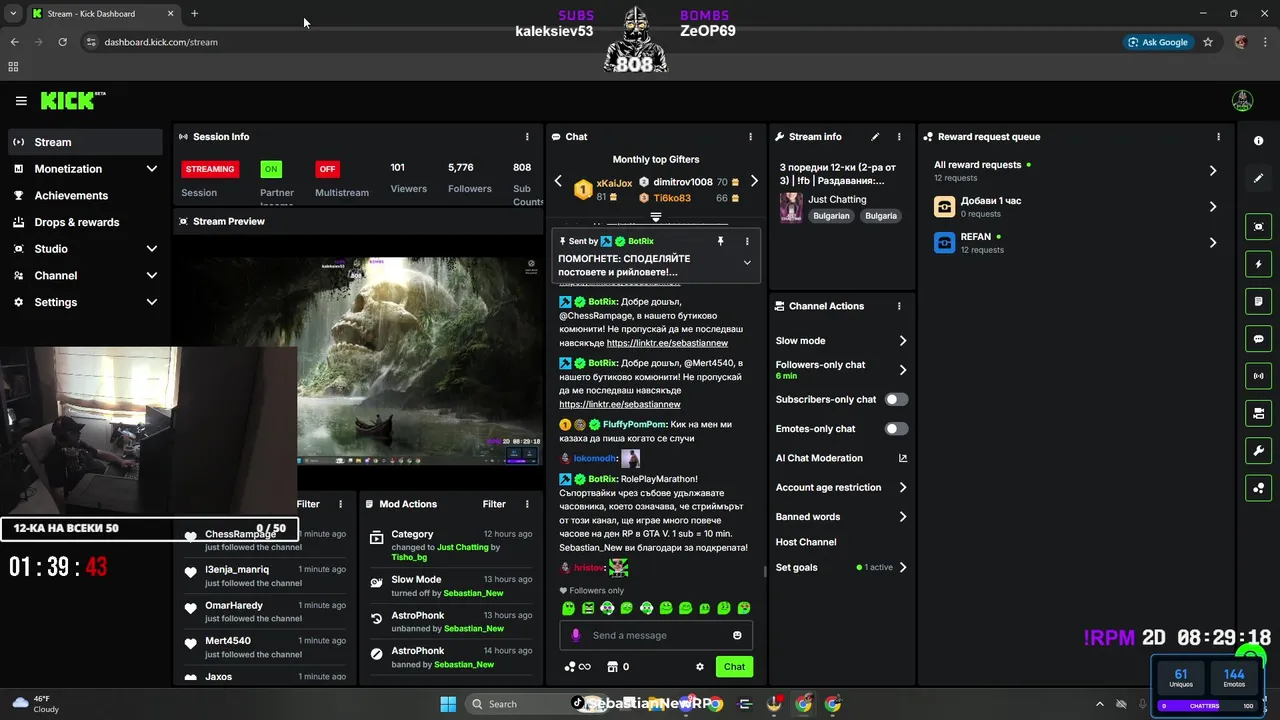Viewport: 1280px width, 720px height.
Task: Open pinned message kebab menu
Action: [747, 241]
